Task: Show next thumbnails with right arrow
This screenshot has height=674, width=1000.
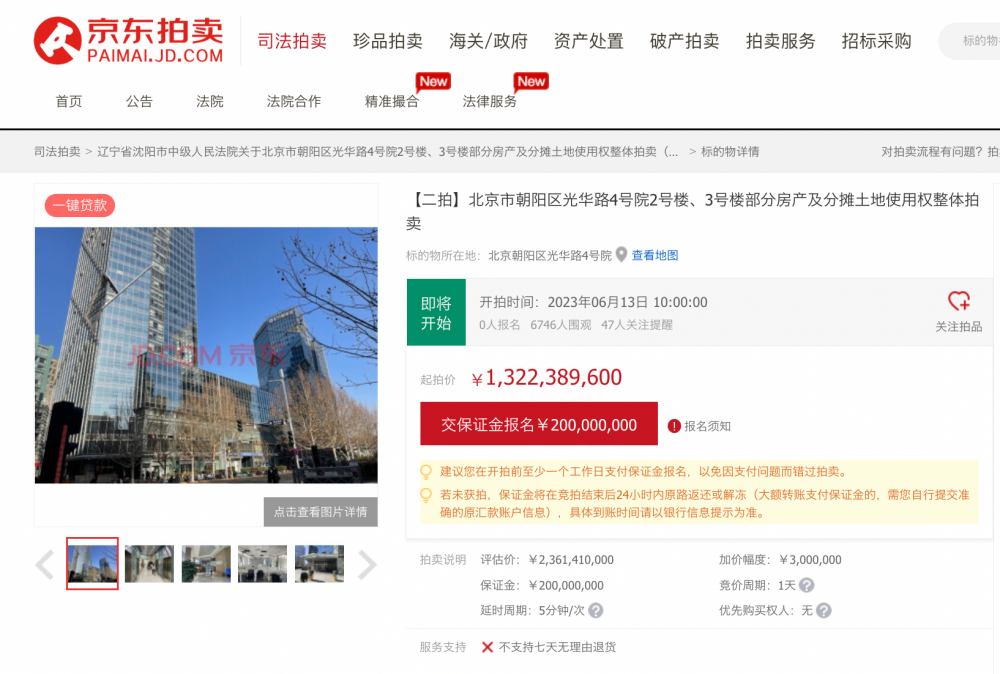Action: [x=367, y=564]
